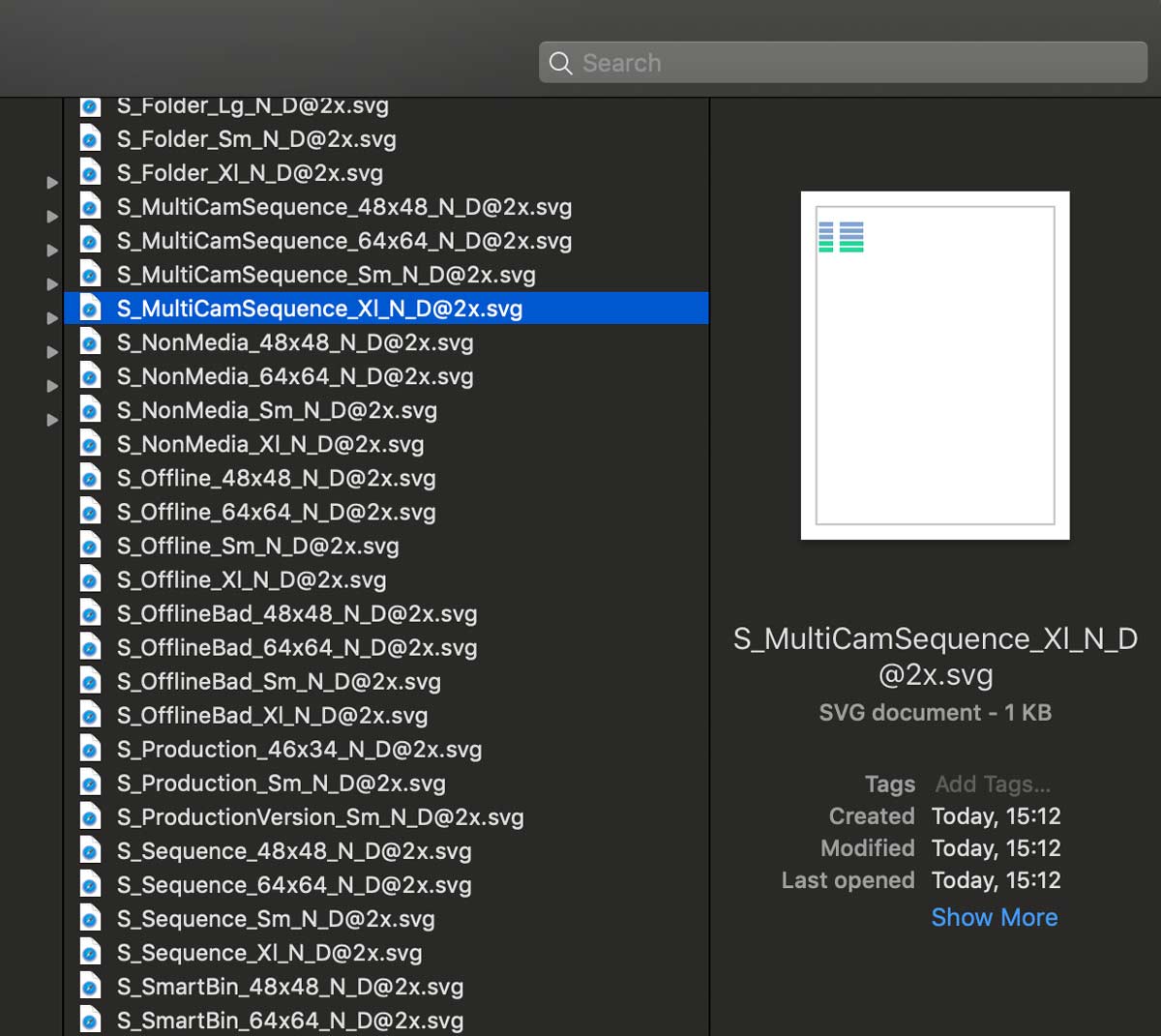Click file icon of S_Sequence_48x48_N_D@2x.svg
The width and height of the screenshot is (1161, 1036).
click(x=90, y=851)
